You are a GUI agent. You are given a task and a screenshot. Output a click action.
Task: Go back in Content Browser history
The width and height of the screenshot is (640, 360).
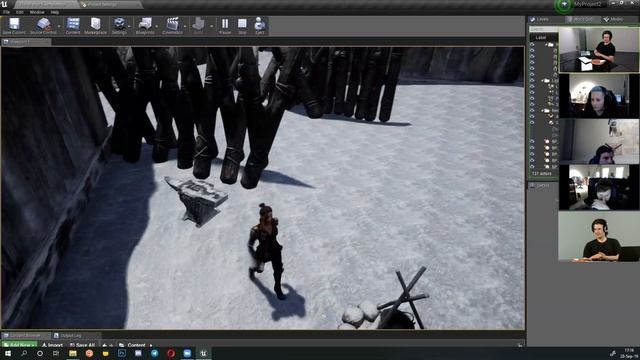tap(104, 345)
